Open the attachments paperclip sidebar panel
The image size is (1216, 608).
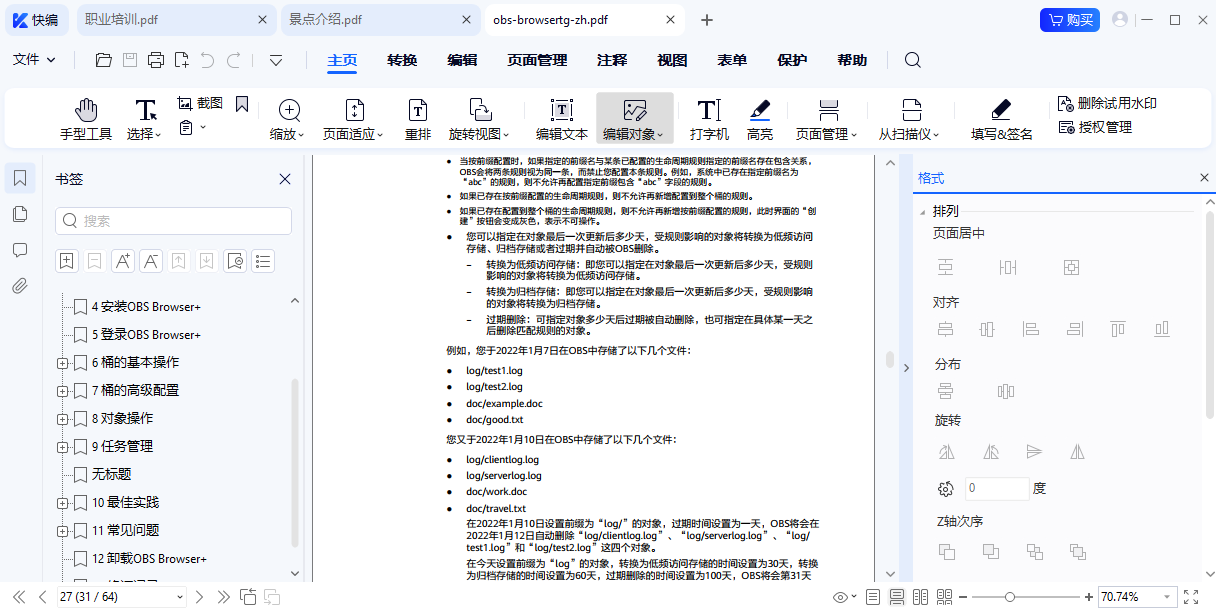[20, 286]
